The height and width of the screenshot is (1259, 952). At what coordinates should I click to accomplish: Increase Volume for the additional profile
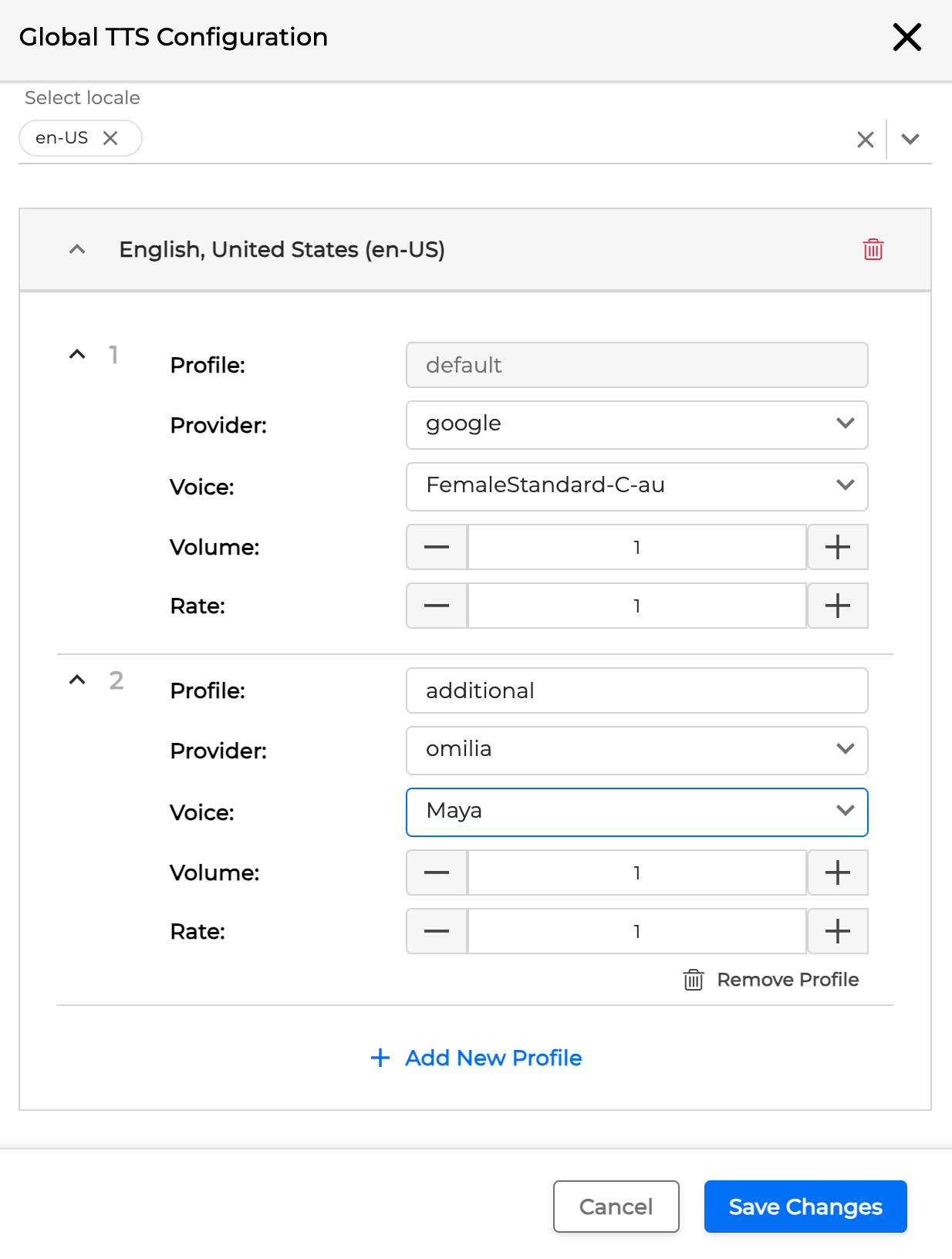point(837,873)
